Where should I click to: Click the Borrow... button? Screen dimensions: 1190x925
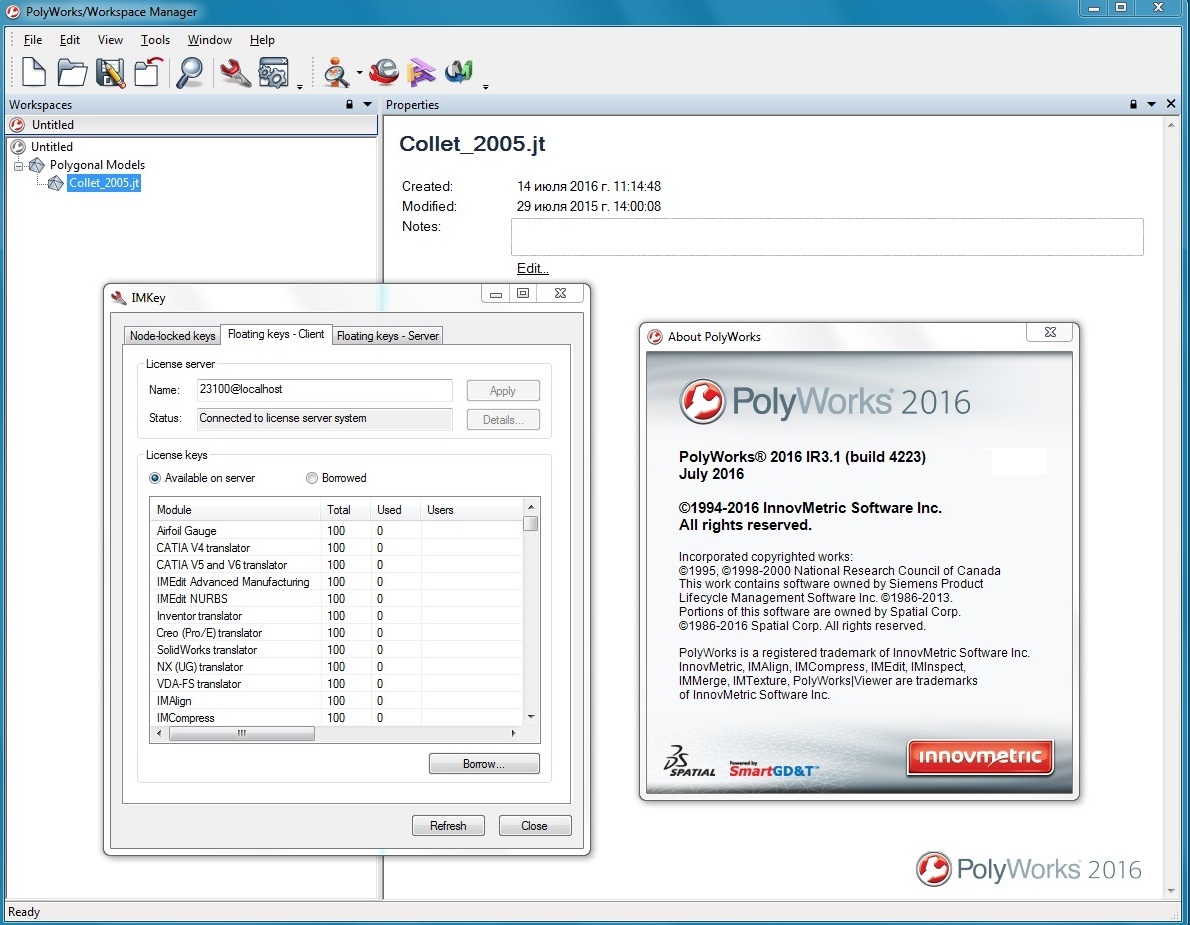(483, 763)
